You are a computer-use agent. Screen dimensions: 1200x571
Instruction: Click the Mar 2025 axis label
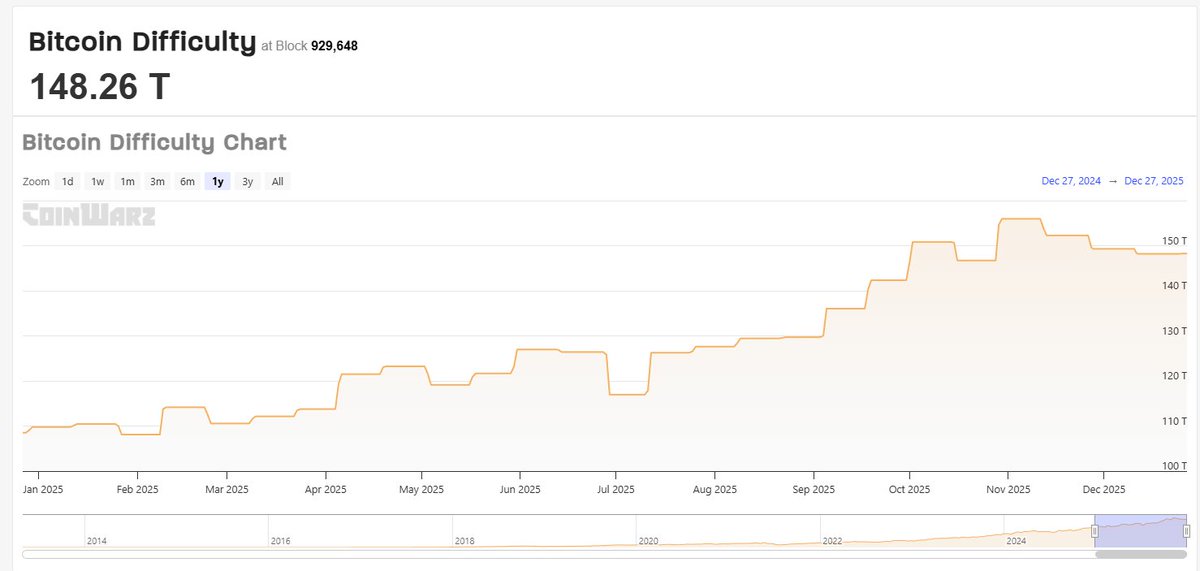227,490
